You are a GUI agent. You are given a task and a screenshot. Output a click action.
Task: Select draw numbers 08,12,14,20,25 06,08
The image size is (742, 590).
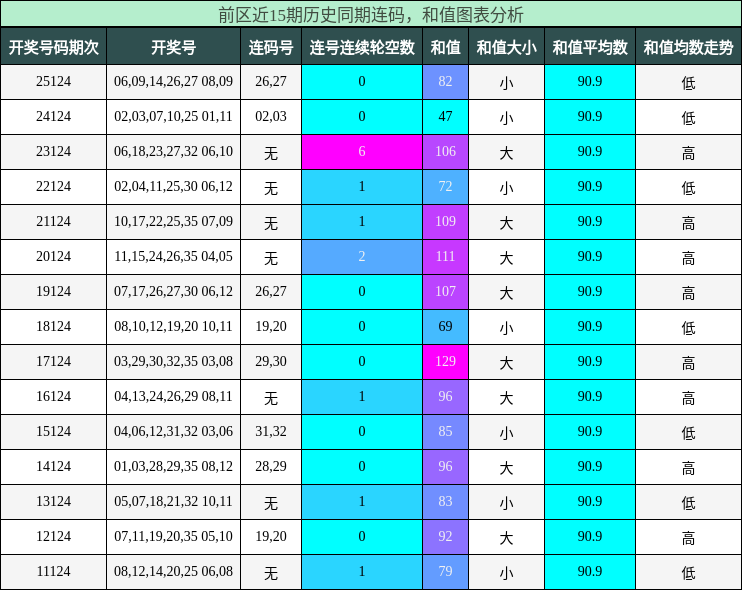point(174,572)
